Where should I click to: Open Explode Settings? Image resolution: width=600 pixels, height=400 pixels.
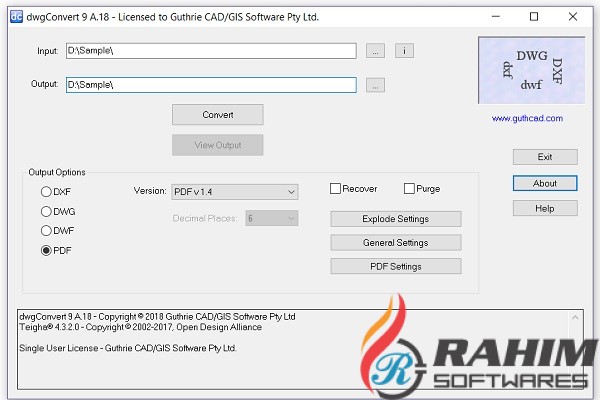point(396,219)
